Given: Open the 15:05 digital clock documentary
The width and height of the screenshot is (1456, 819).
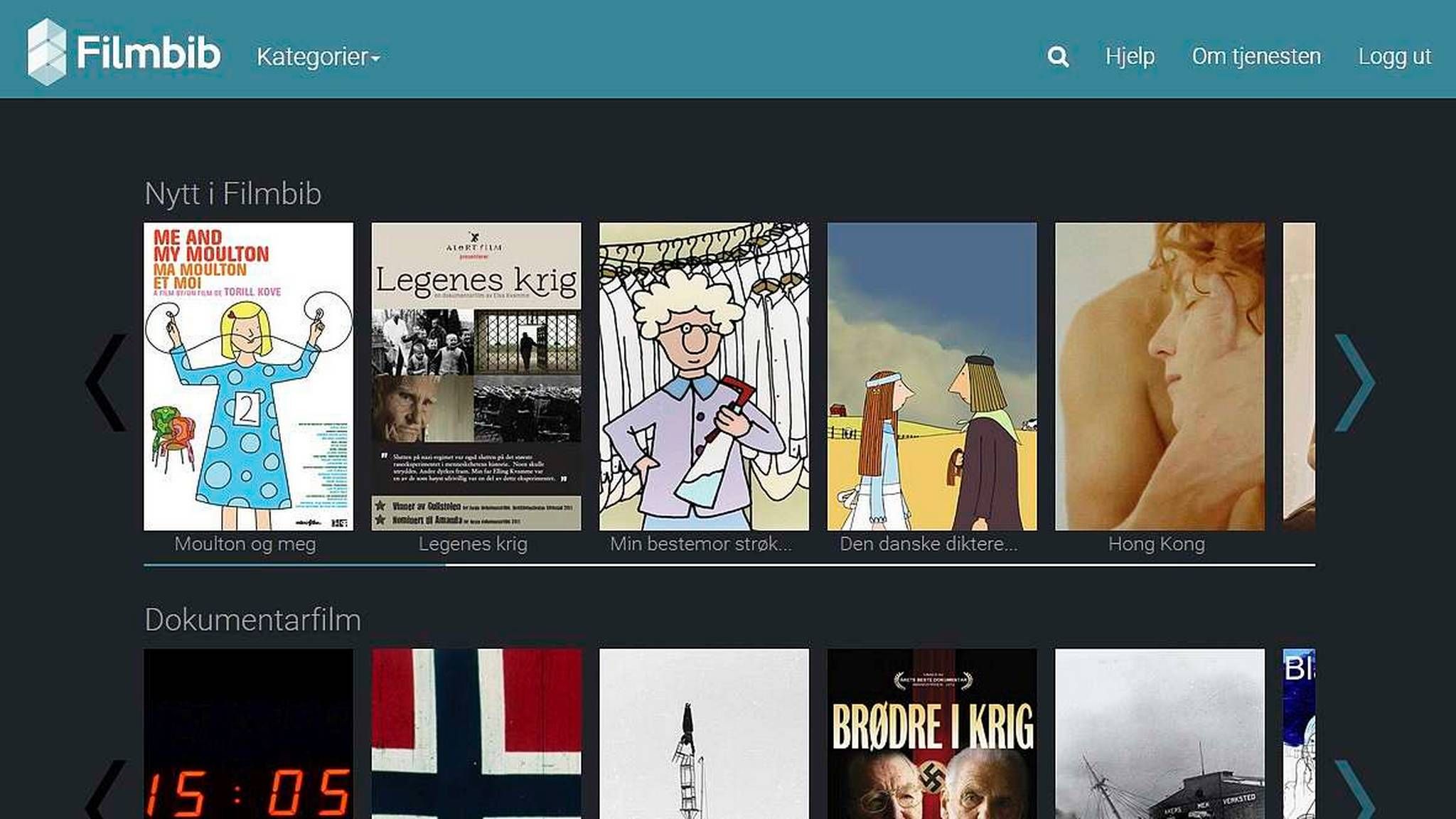Looking at the screenshot, I should 248,734.
